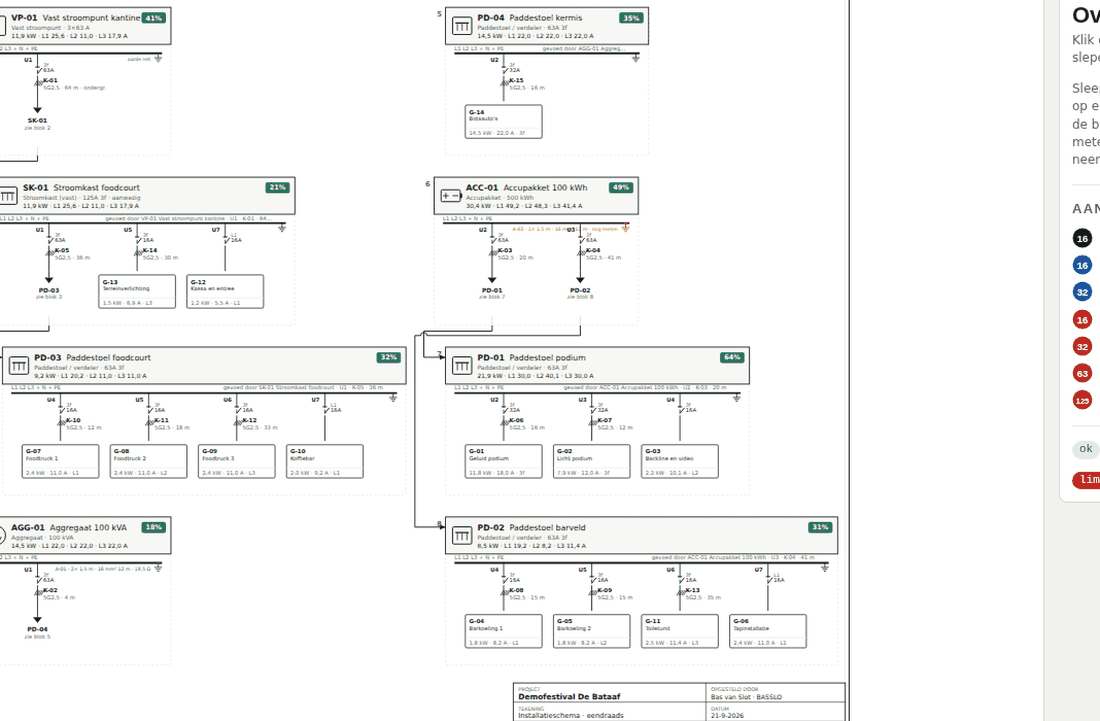
Task: Click the orange earth warning symbol on ACC-01
Action: pyautogui.click(x=625, y=228)
